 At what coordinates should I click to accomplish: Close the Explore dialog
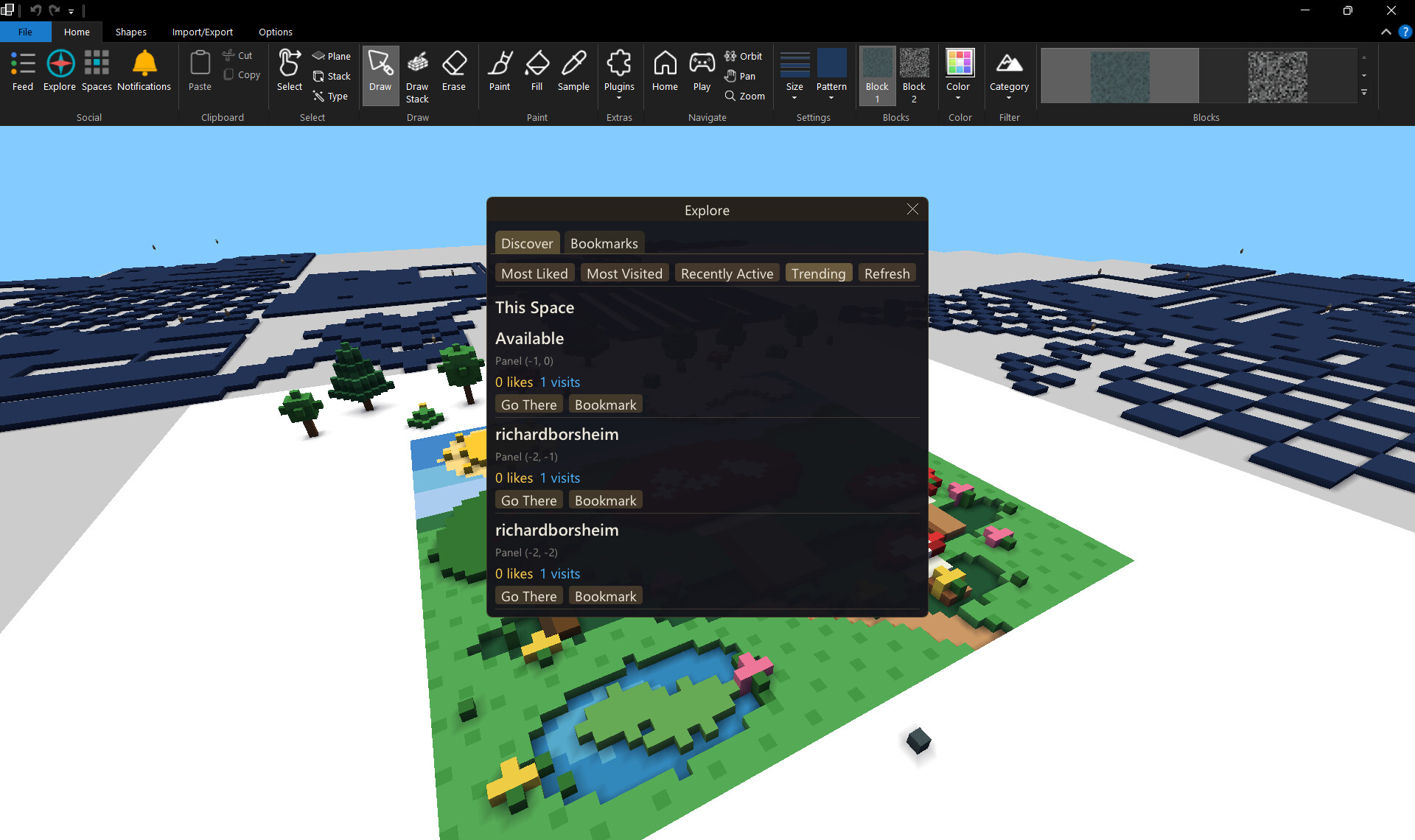click(912, 209)
